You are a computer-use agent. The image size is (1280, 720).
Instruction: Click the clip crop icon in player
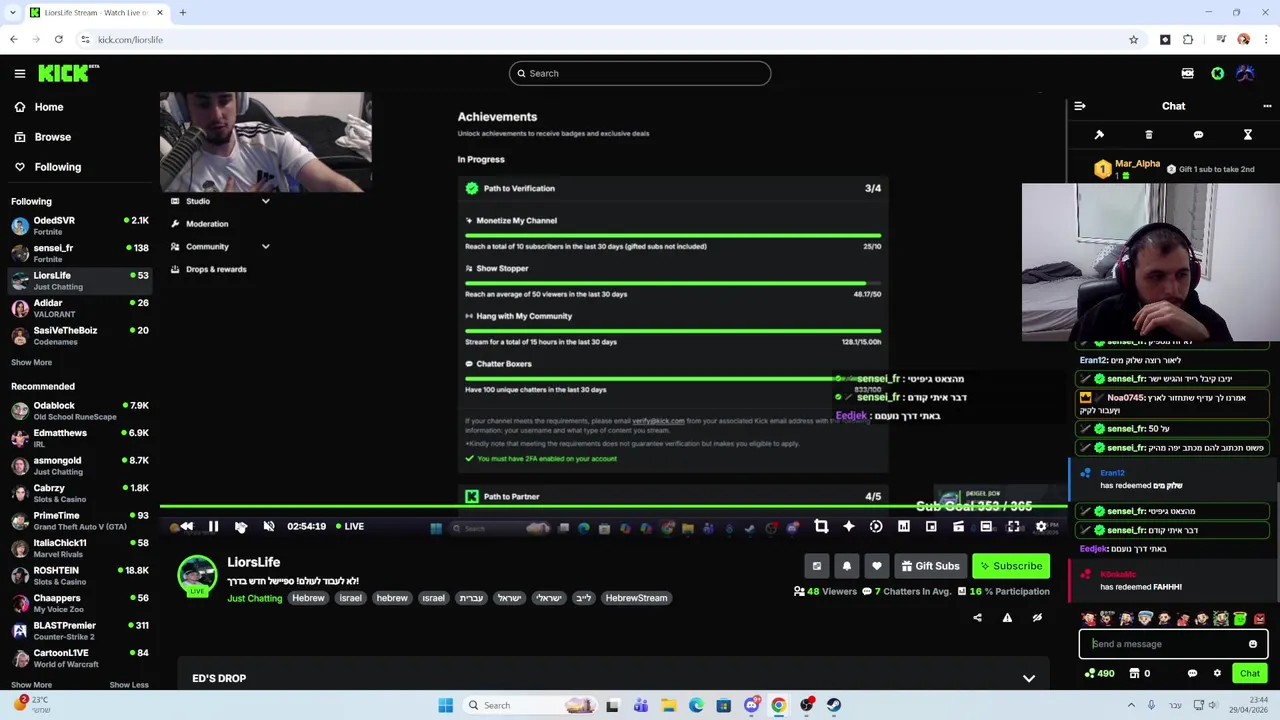821,527
